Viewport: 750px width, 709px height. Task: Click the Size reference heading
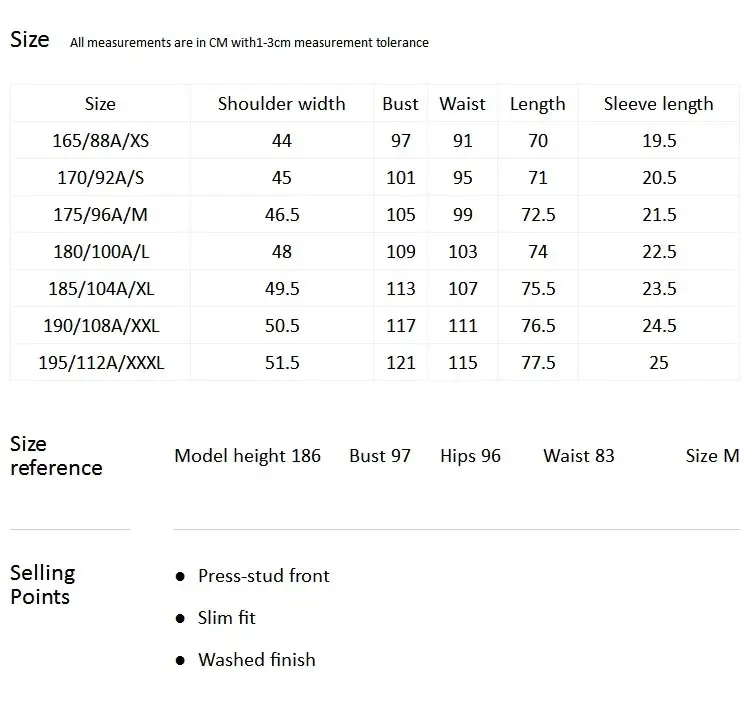click(56, 456)
